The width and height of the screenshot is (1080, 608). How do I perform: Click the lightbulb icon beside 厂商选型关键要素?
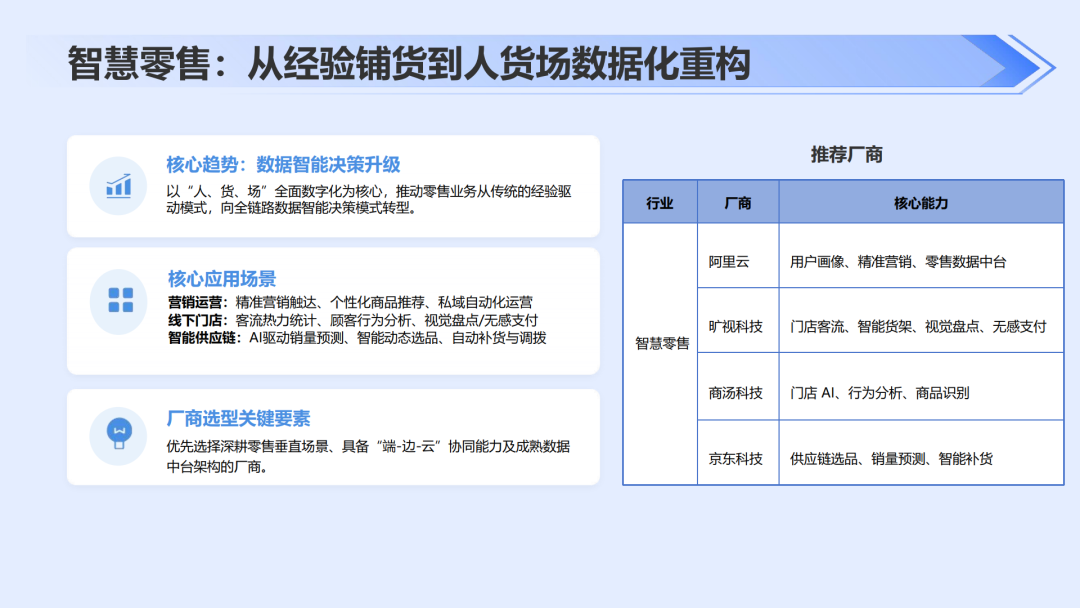[x=119, y=434]
